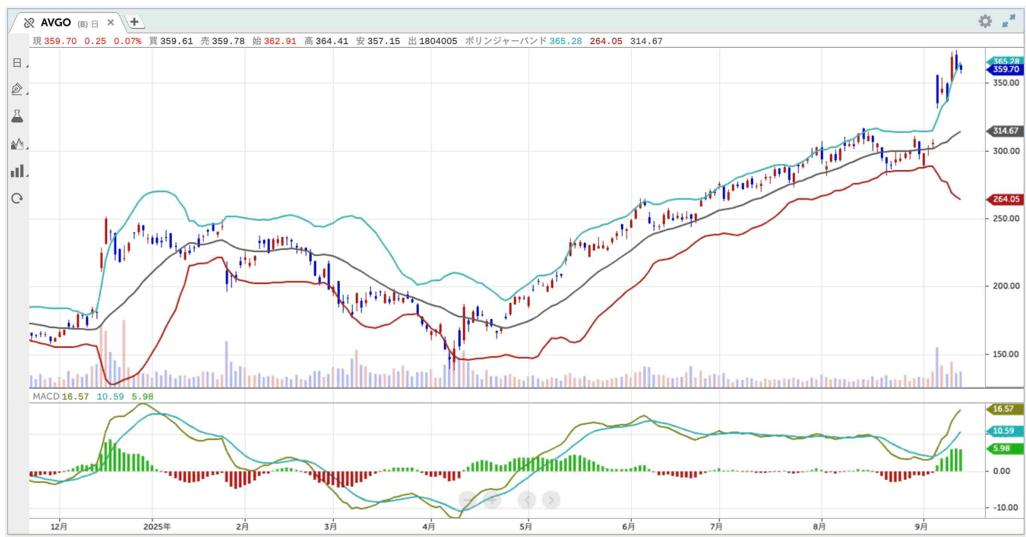This screenshot has width=1026, height=537.
Task: Click the MACD indicator label
Action: click(46, 397)
